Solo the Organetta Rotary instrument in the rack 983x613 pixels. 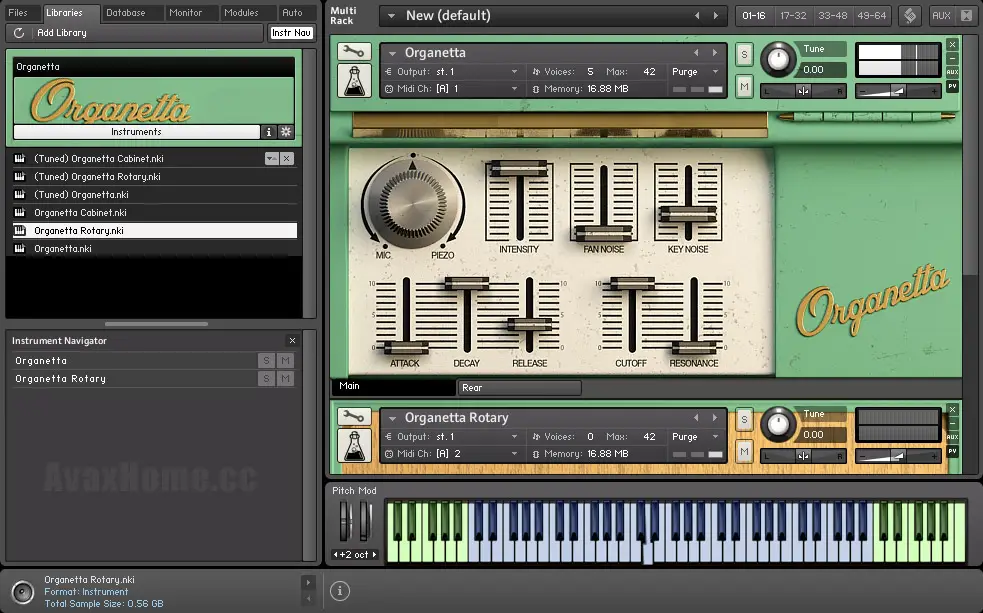(x=744, y=419)
